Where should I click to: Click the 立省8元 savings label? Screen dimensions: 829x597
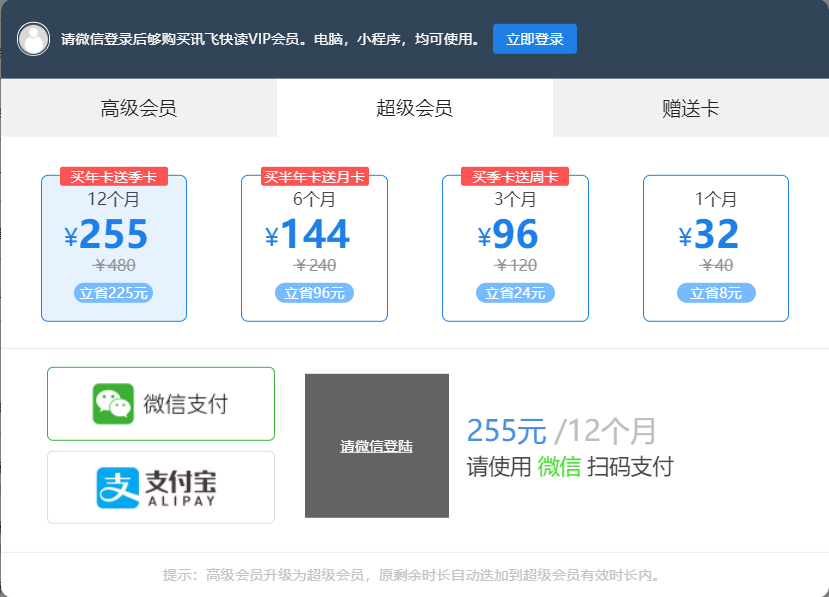tap(716, 293)
